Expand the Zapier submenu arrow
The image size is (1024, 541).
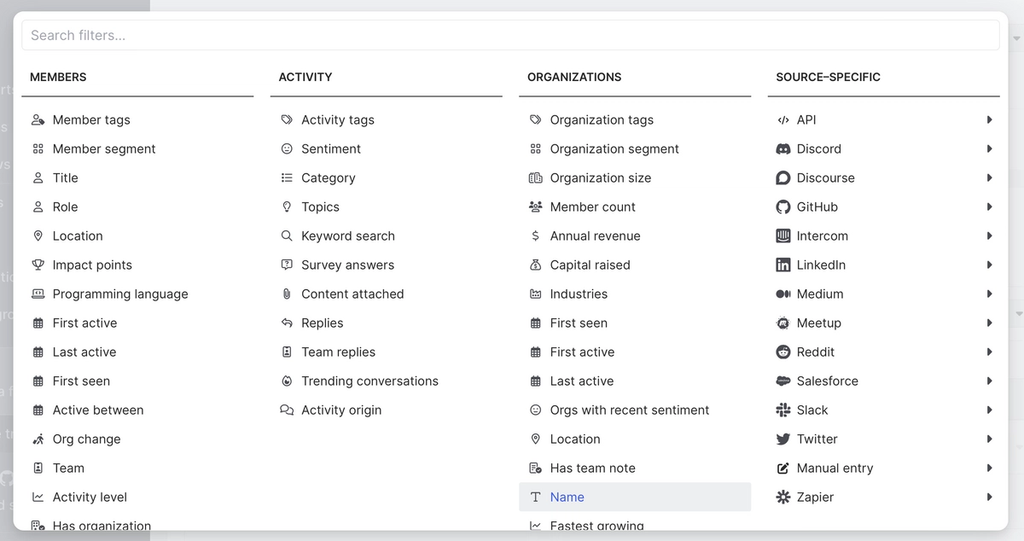(989, 497)
